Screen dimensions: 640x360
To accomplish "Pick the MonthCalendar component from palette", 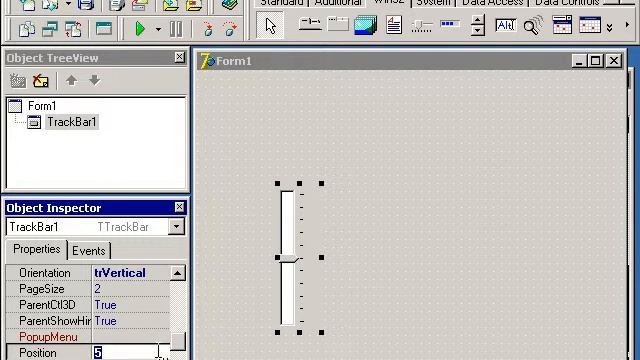I will click(590, 25).
